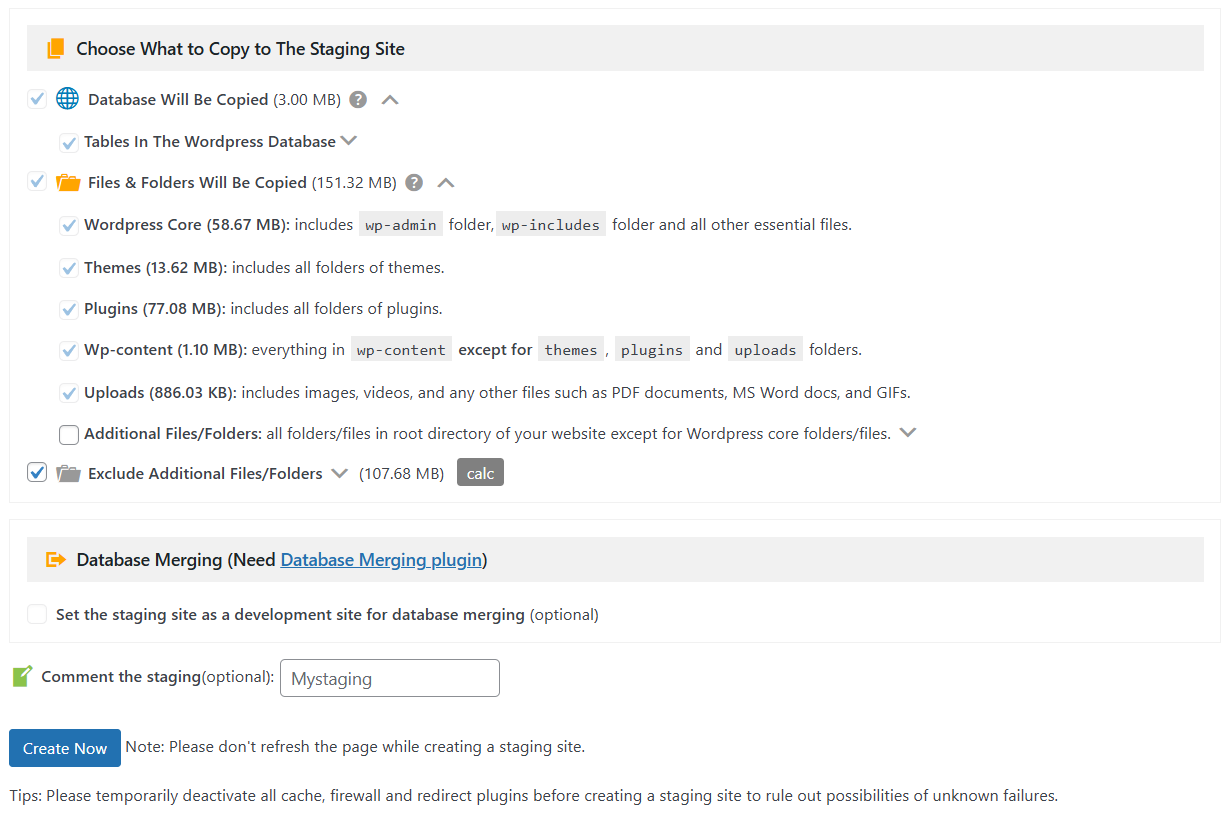Image resolution: width=1231 pixels, height=818 pixels.
Task: Uncheck the Exclude Additional Files/Folders checkbox
Action: pyautogui.click(x=37, y=473)
